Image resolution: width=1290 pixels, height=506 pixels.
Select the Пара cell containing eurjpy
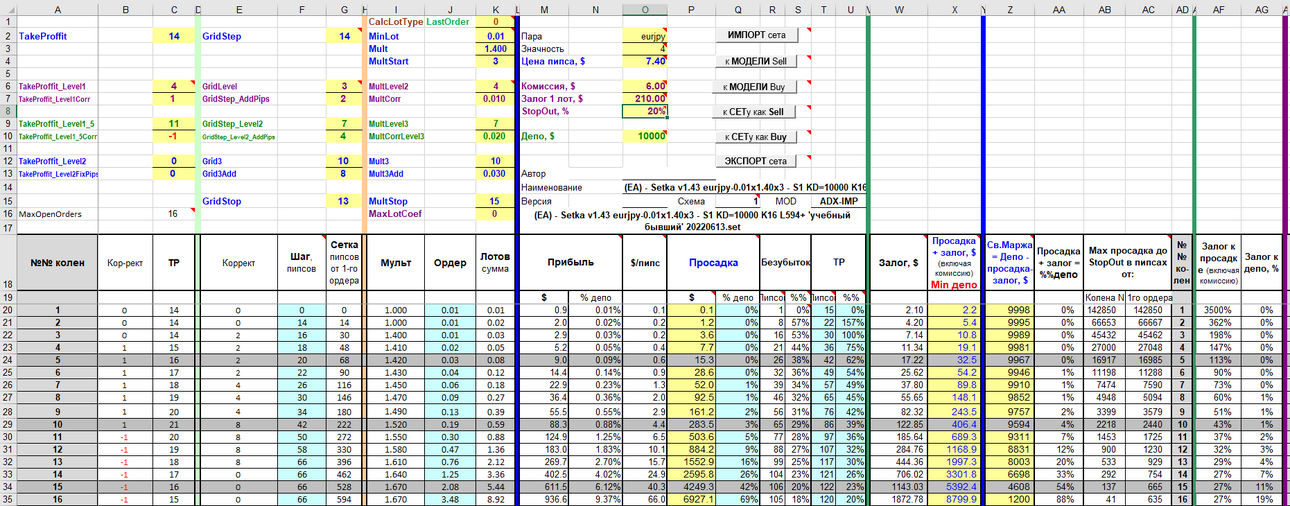[645, 35]
